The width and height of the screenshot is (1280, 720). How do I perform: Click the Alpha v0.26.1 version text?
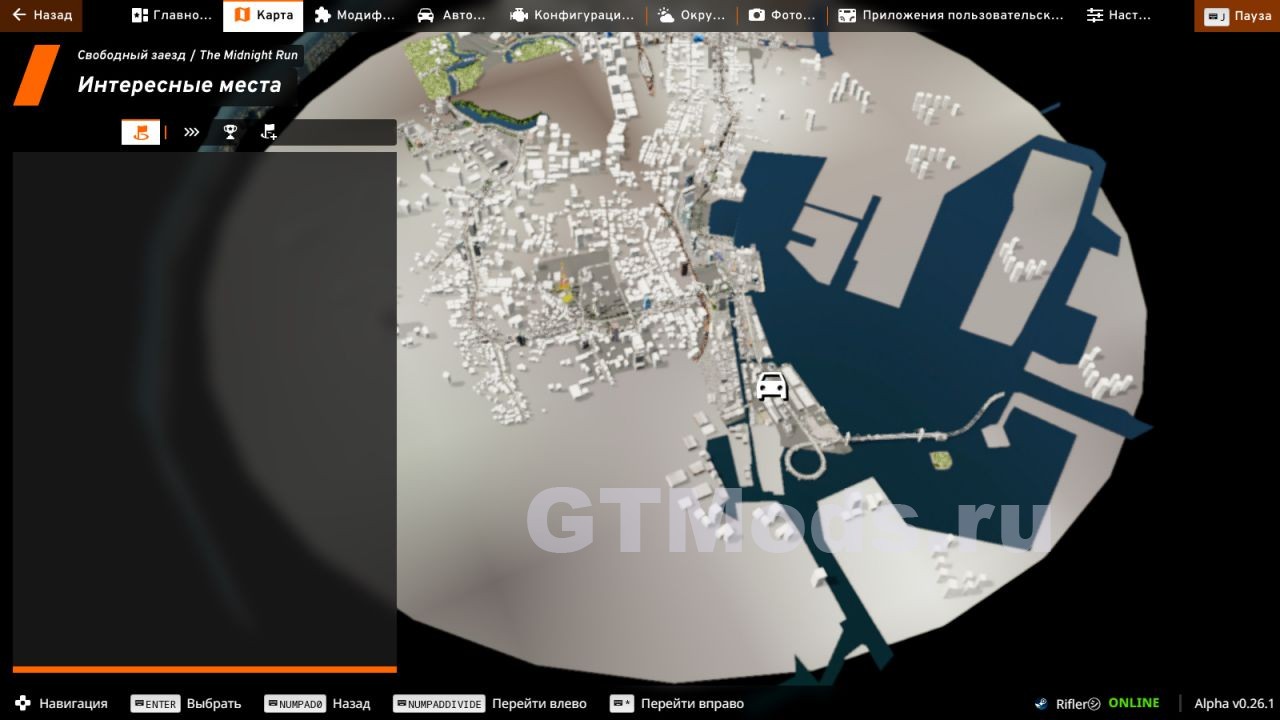pyautogui.click(x=1234, y=703)
